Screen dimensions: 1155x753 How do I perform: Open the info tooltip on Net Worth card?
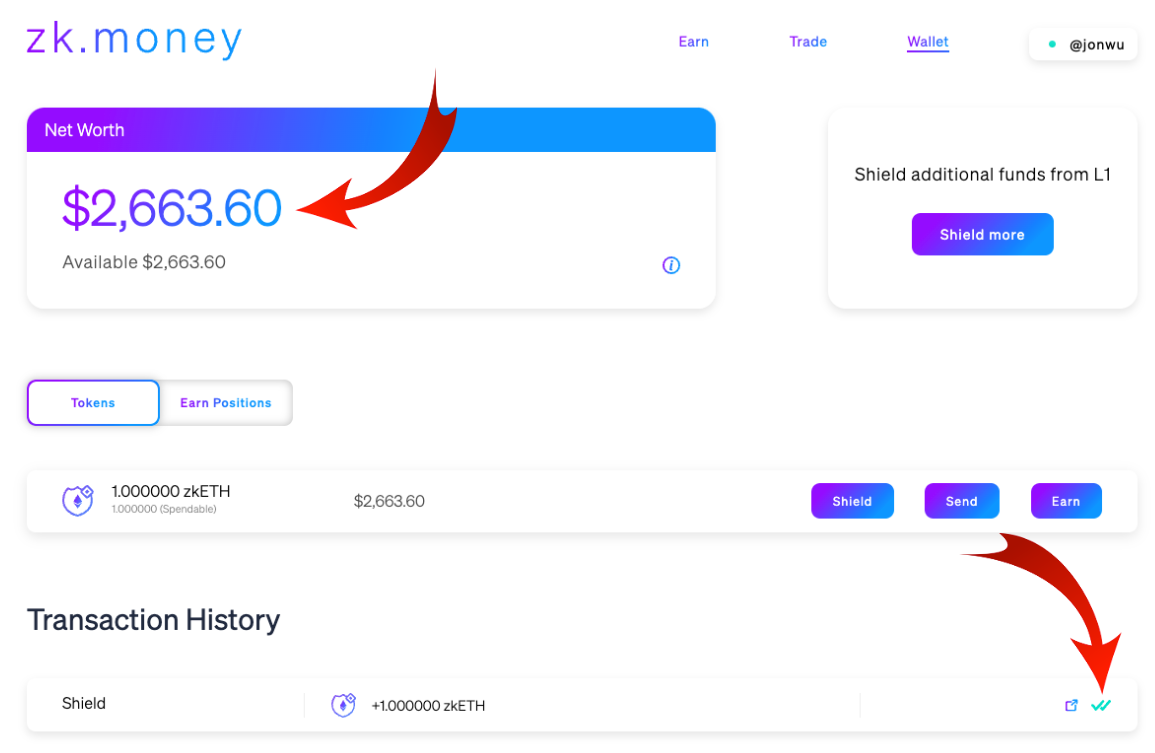click(671, 265)
